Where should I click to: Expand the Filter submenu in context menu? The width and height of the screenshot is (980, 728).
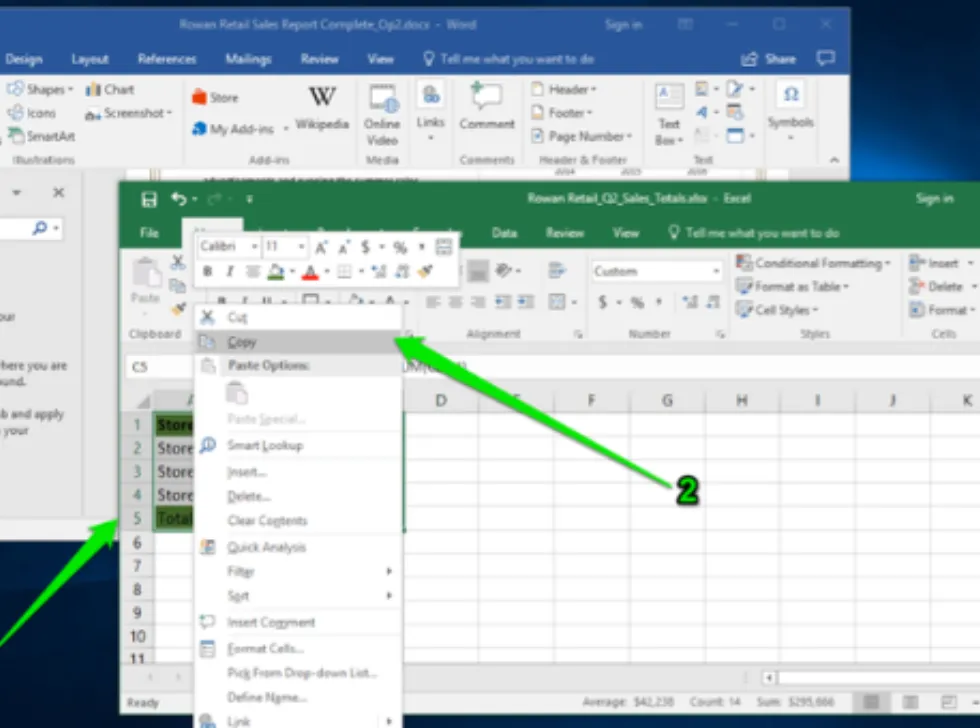pos(300,571)
